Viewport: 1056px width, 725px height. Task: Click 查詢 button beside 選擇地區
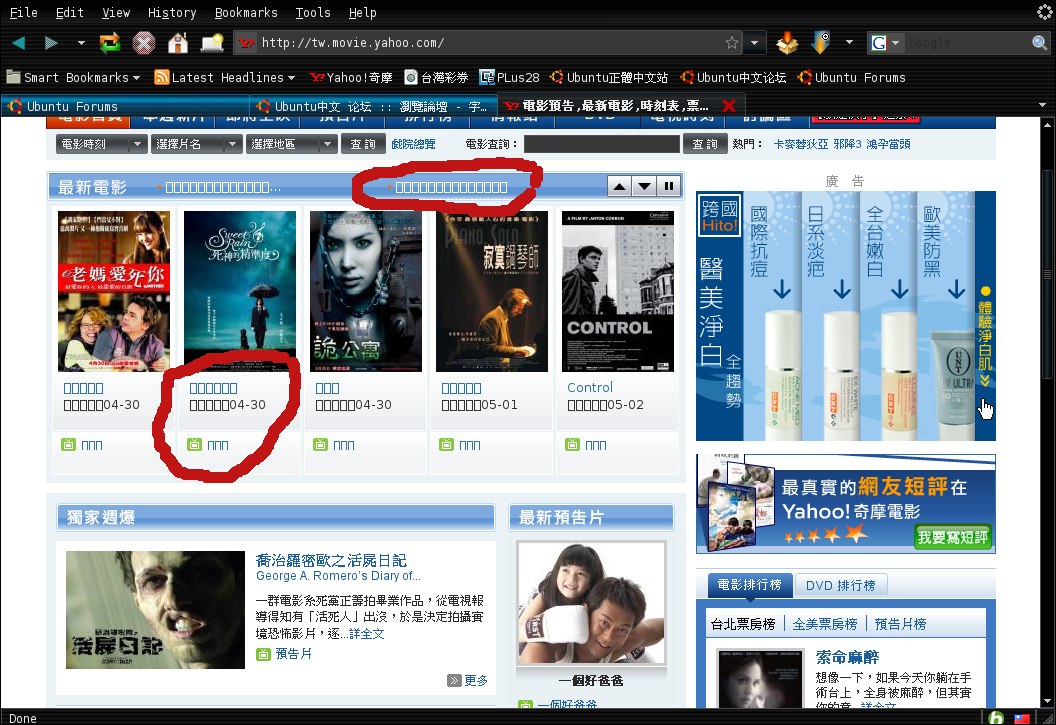[363, 143]
